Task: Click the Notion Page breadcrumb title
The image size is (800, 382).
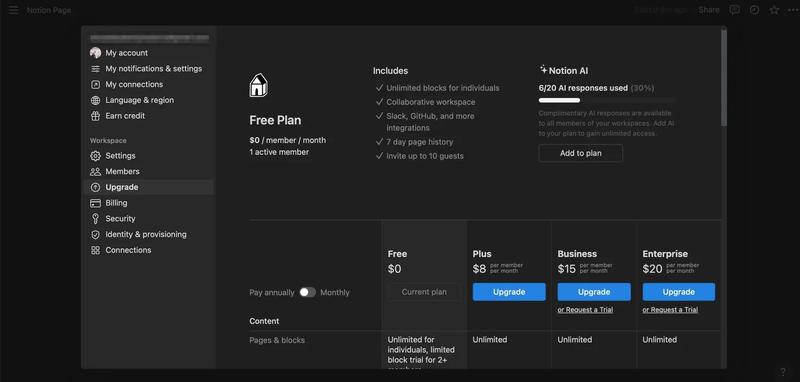Action: (x=49, y=10)
